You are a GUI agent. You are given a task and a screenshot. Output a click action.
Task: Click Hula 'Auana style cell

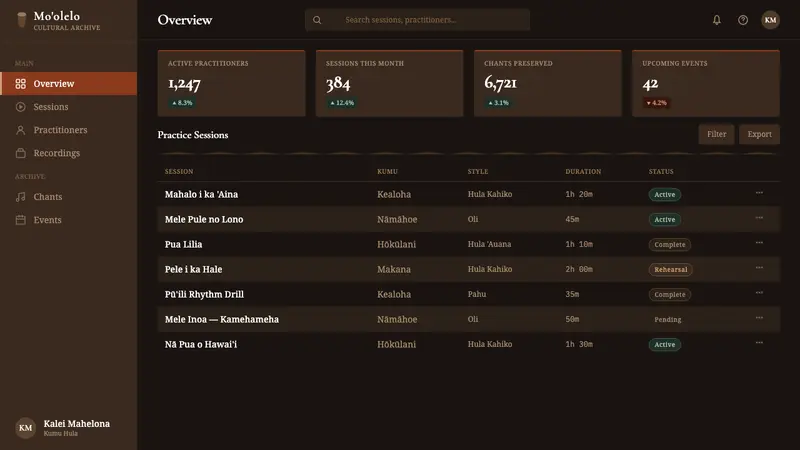[489, 244]
